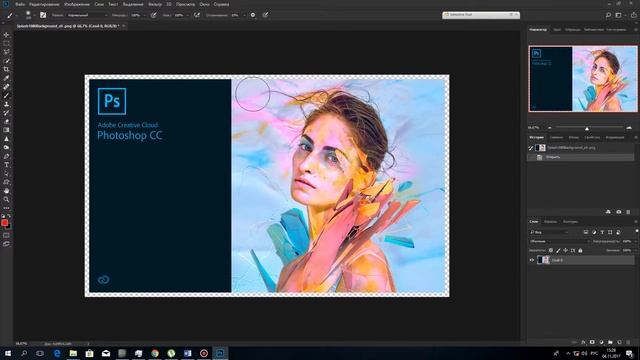Open the blending mode dropdown in options bar

87,15
